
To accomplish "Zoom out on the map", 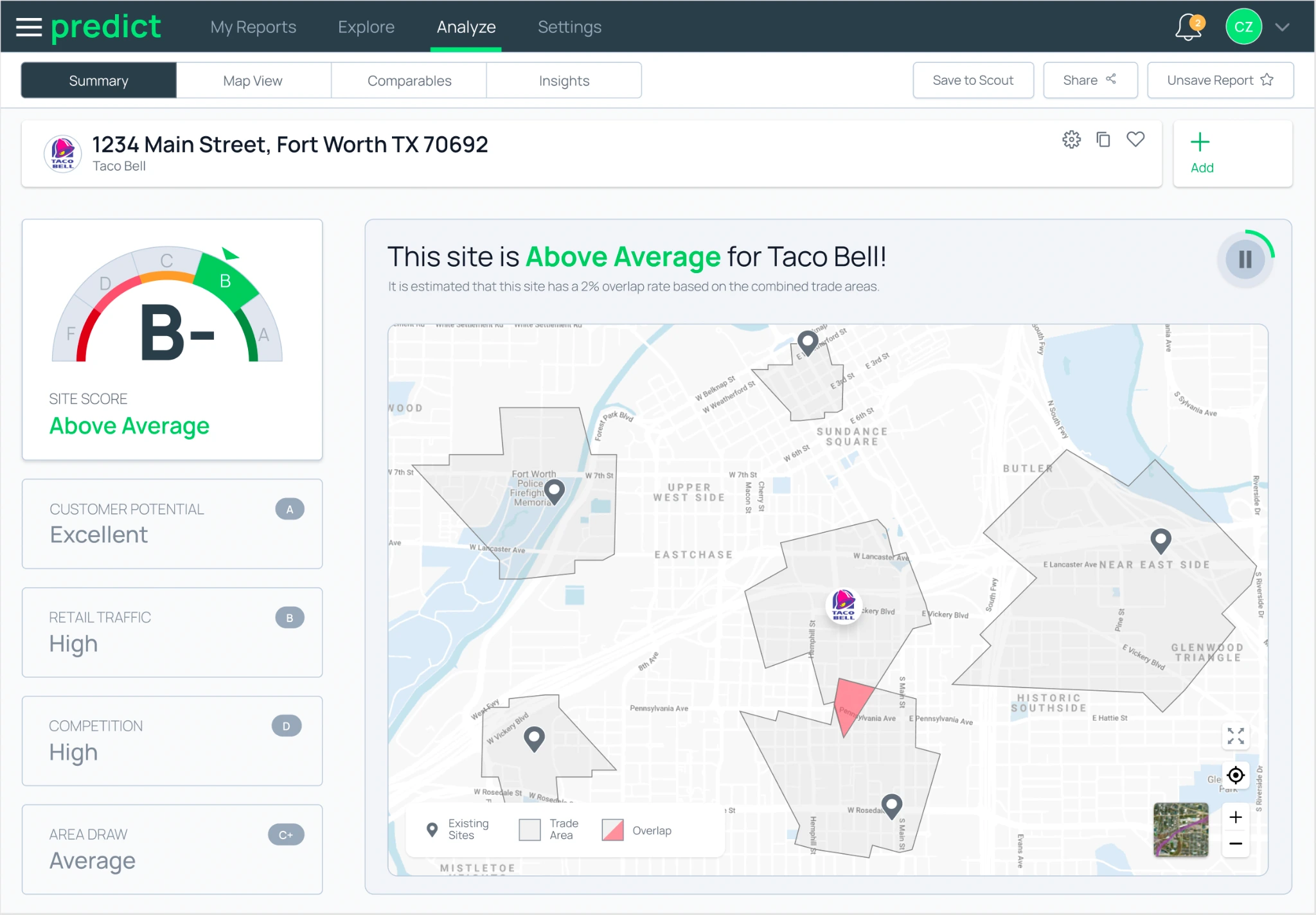I will (x=1235, y=844).
